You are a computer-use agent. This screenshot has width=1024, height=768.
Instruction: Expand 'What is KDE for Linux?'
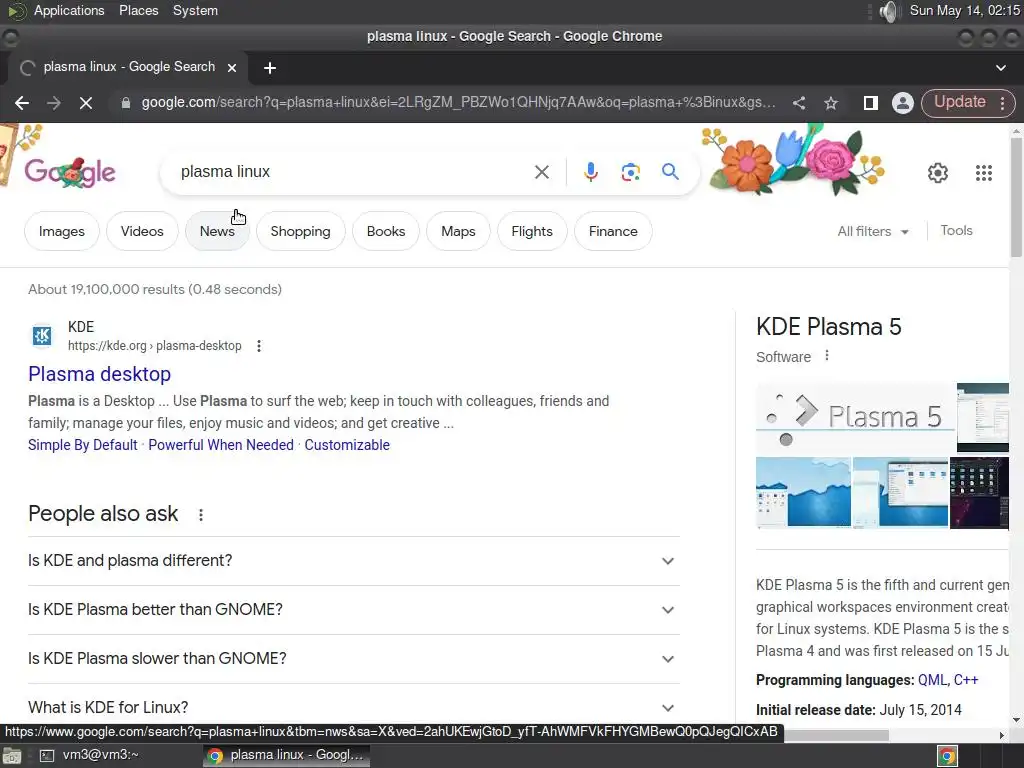(x=353, y=707)
